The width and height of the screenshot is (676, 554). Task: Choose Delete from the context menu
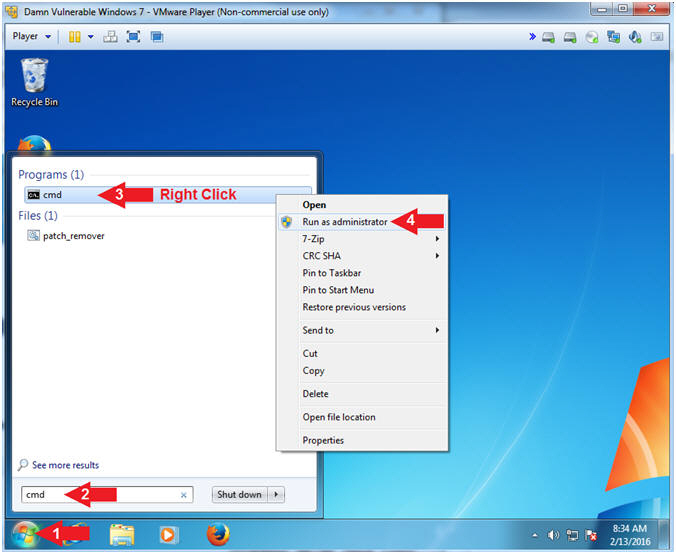pos(362,394)
